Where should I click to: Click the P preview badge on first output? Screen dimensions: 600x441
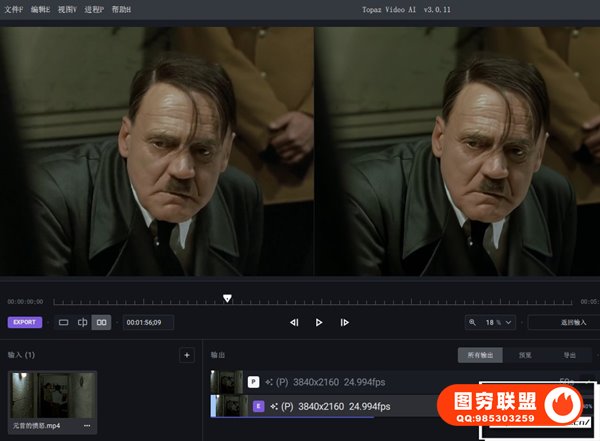(x=254, y=382)
